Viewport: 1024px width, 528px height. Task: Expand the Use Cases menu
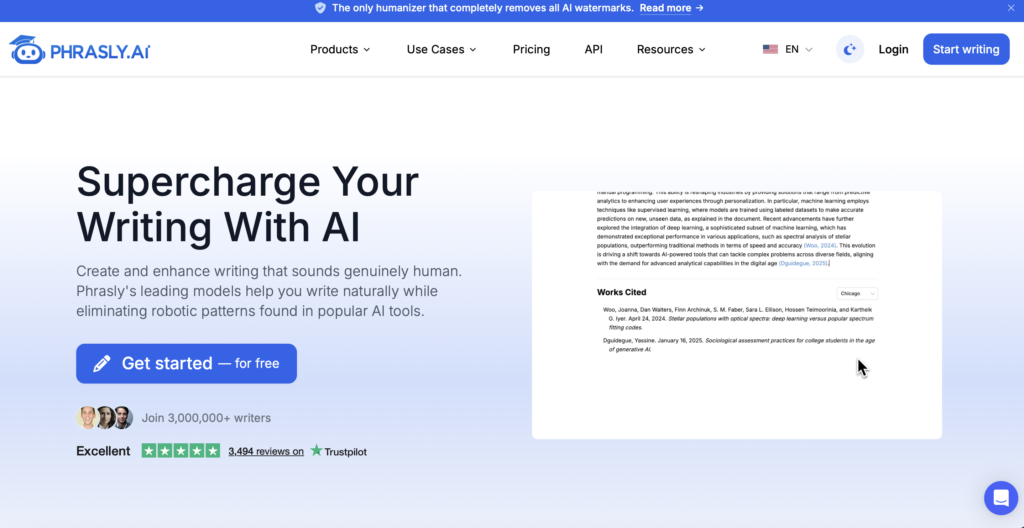tap(441, 50)
